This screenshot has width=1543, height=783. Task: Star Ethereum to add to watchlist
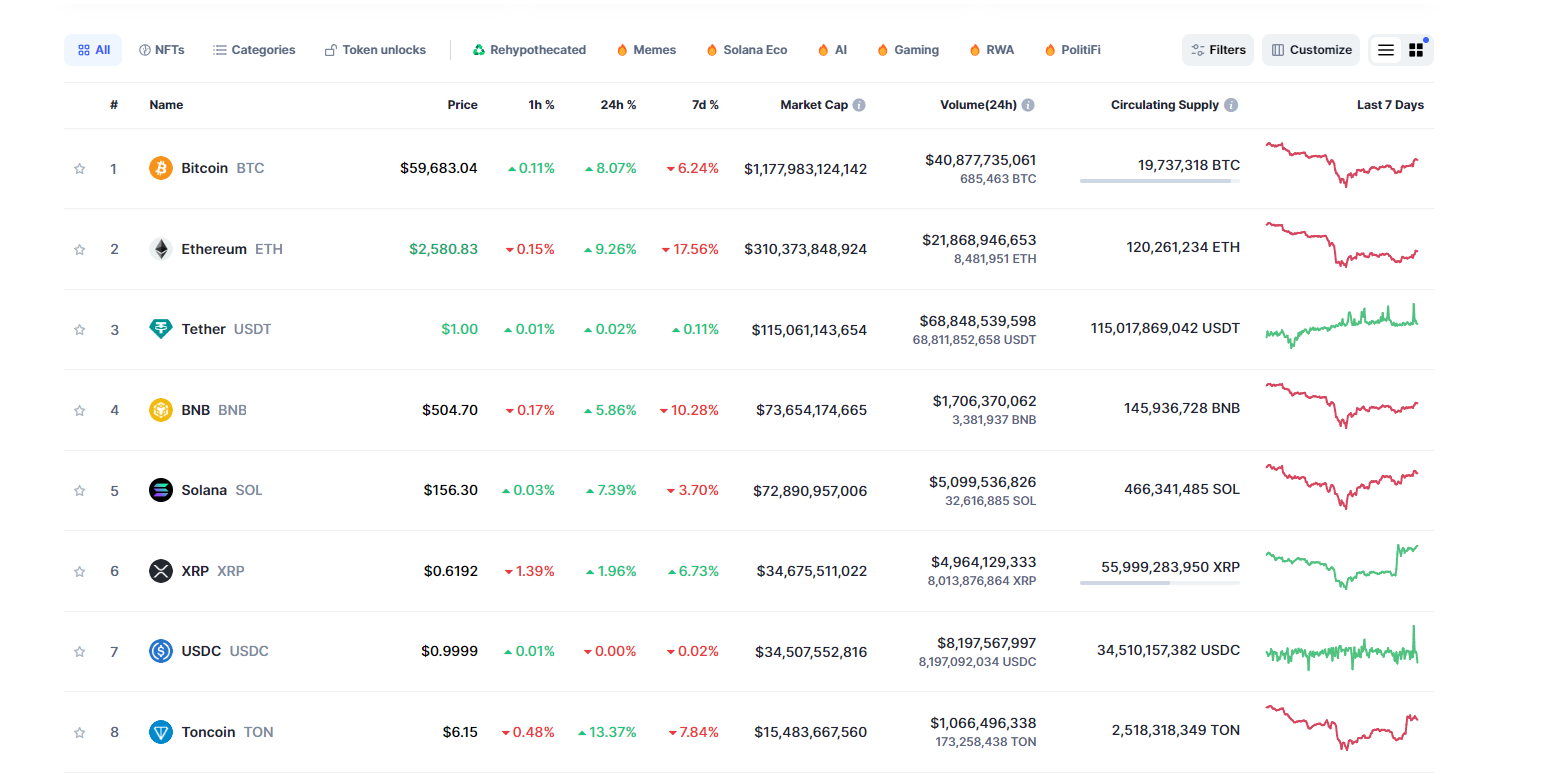click(79, 250)
